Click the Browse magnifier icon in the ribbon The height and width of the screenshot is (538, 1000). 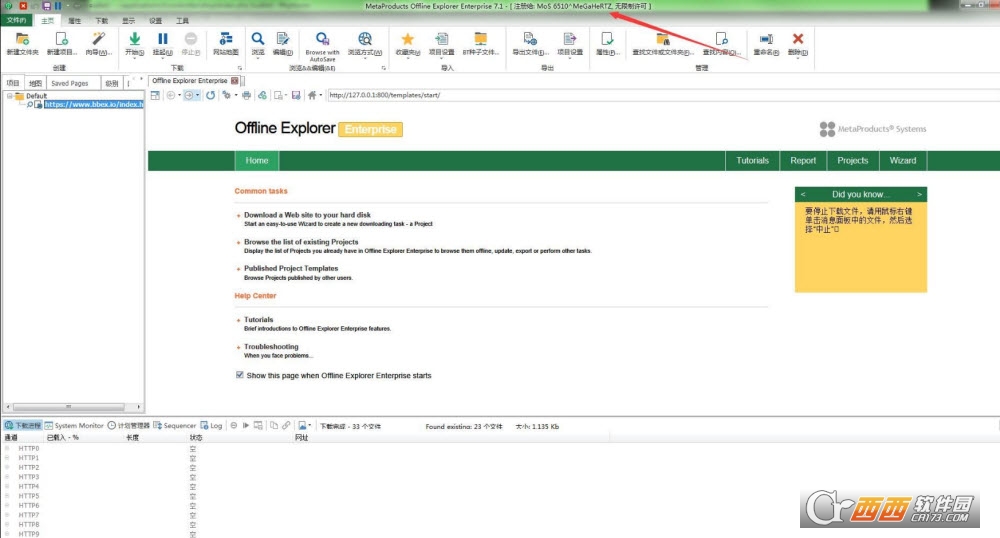(x=258, y=40)
